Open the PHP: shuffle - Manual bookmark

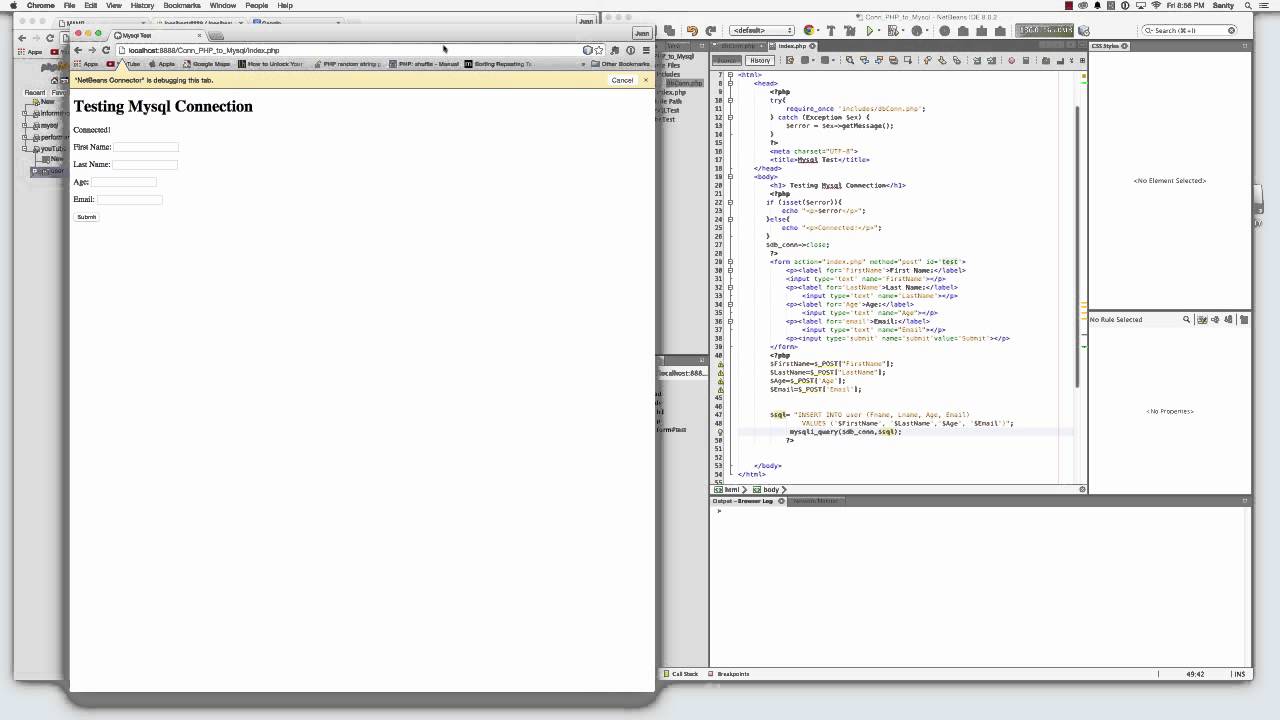pyautogui.click(x=424, y=64)
